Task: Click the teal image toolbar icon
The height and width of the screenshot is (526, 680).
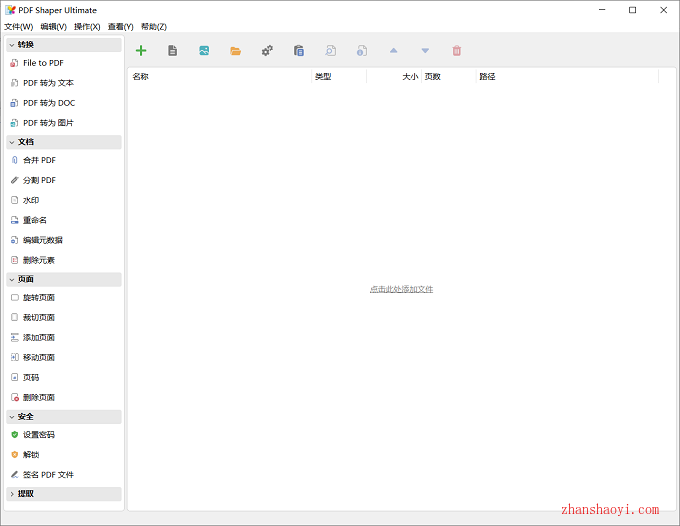Action: coord(204,51)
